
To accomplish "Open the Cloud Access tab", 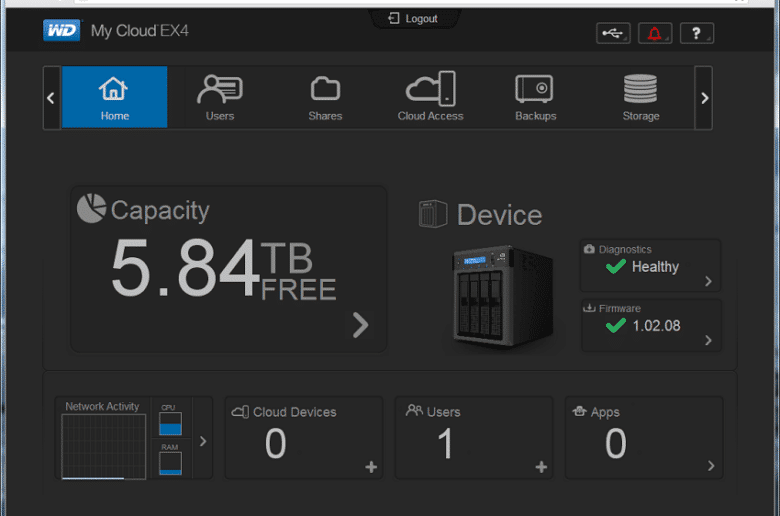I will tap(430, 97).
